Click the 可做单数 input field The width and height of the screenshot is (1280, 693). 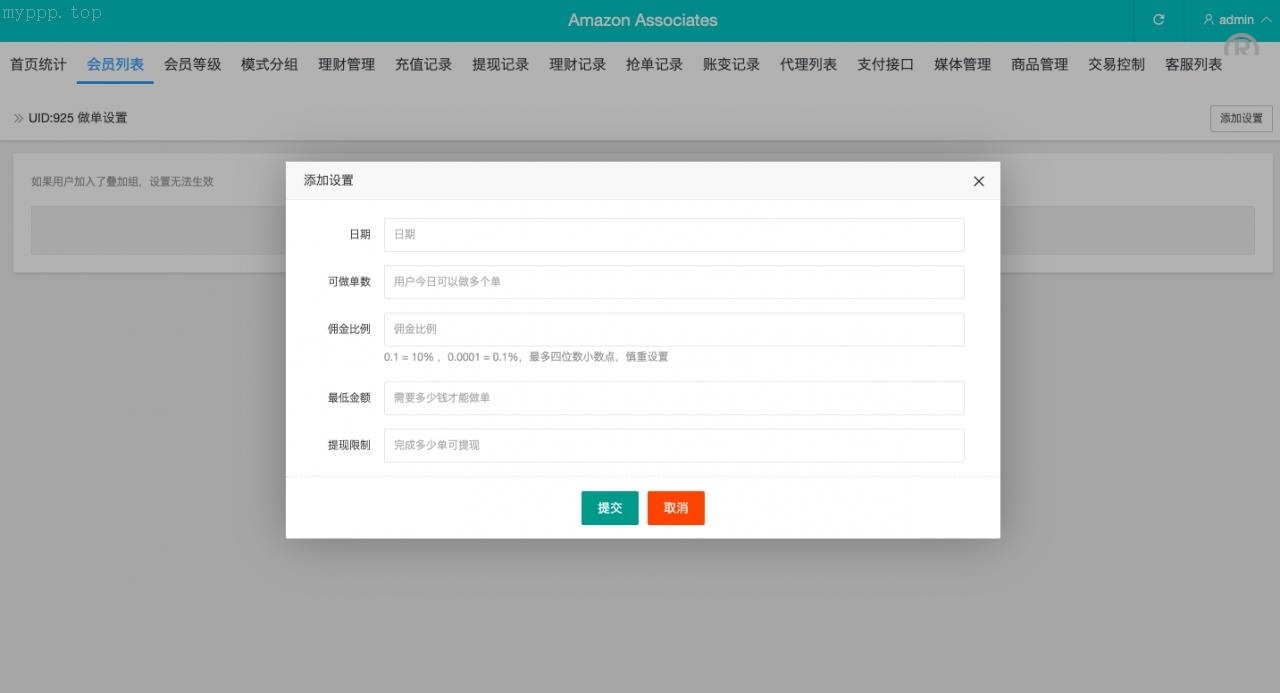[x=673, y=282]
